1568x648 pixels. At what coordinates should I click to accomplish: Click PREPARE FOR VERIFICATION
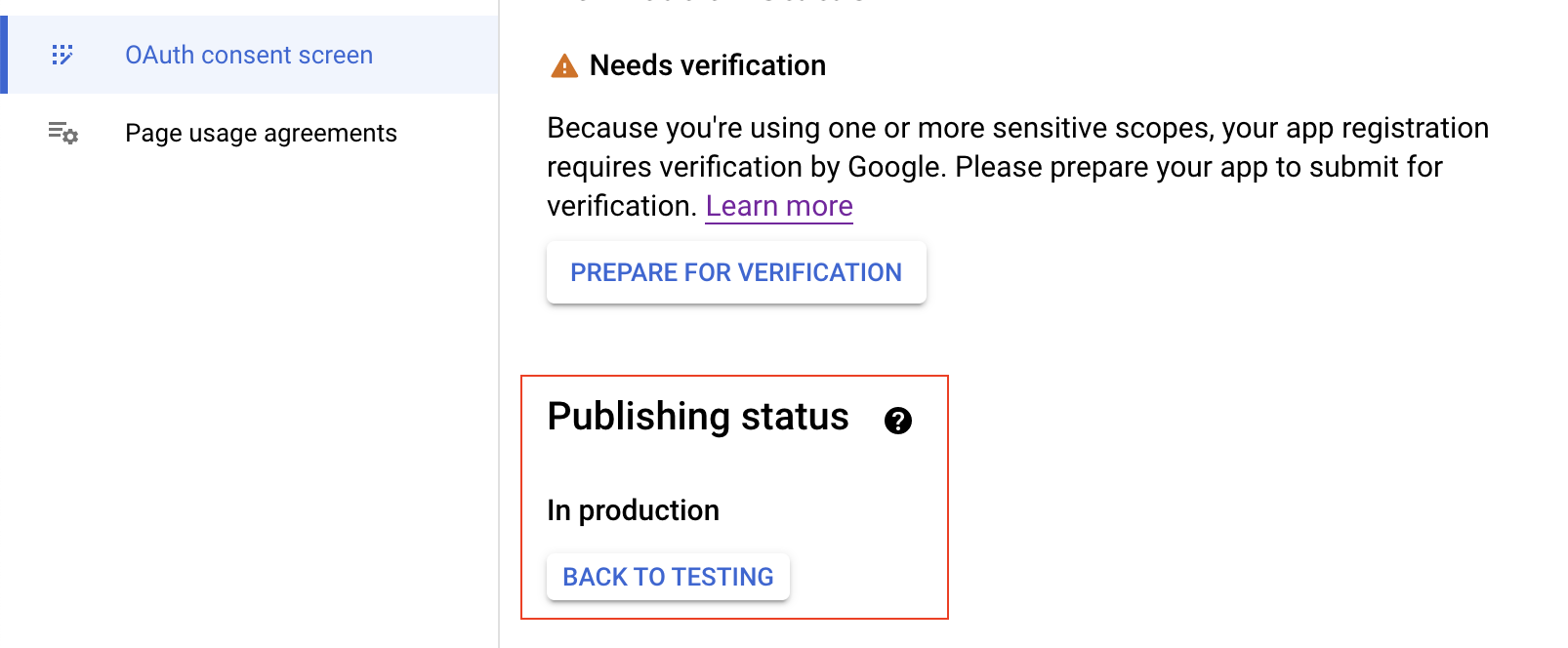click(735, 272)
